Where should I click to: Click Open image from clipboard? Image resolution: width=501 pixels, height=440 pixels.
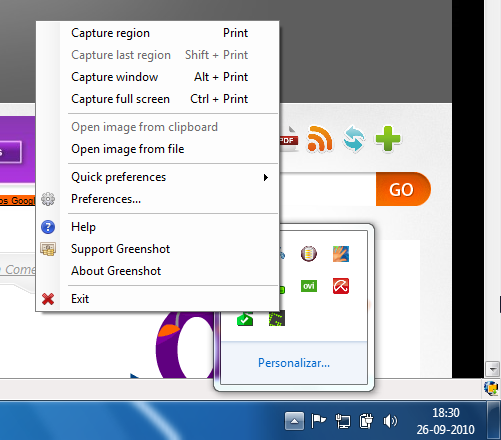click(x=157, y=127)
